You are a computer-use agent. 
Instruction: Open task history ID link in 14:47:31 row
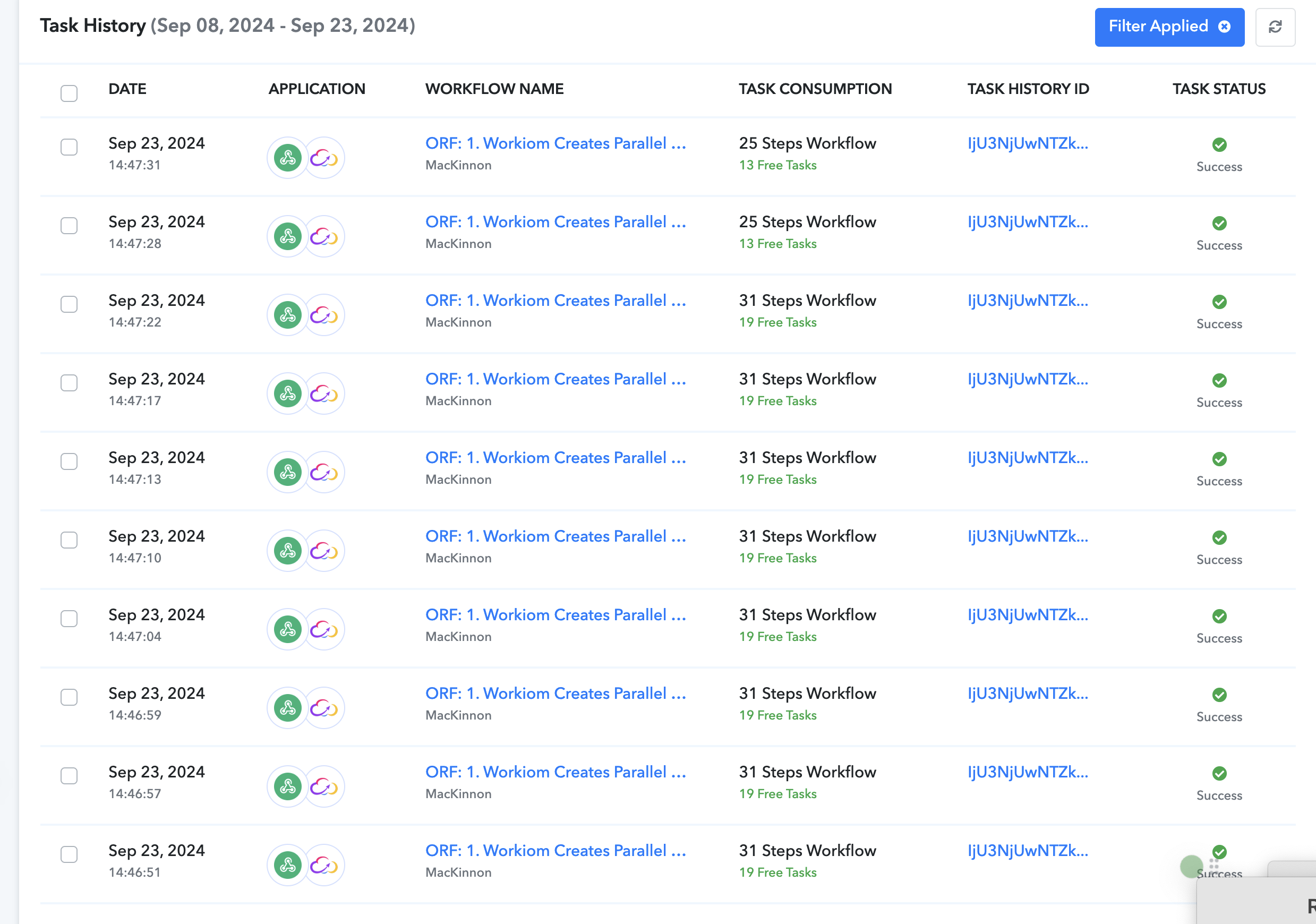(x=1028, y=143)
